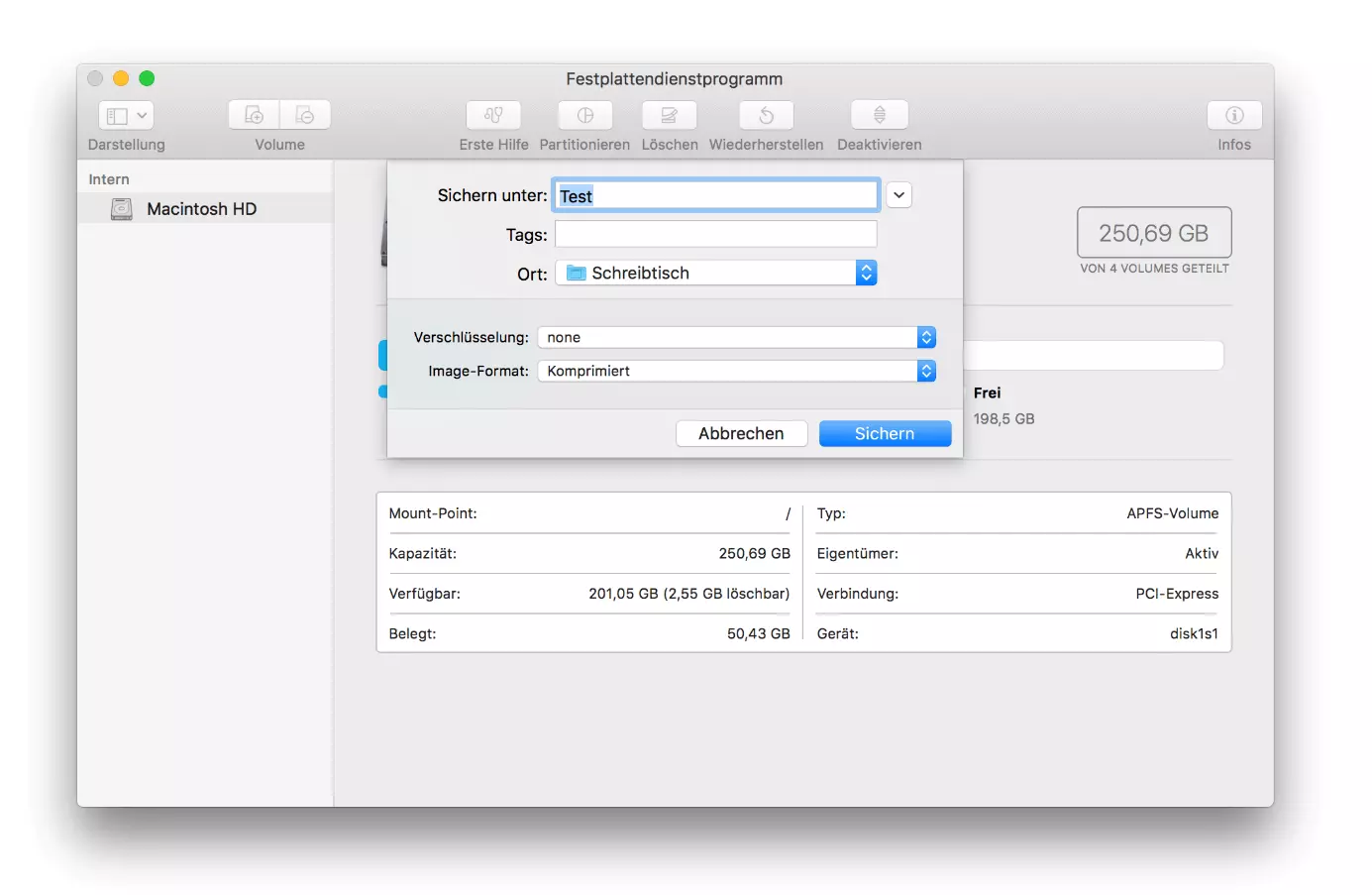Click the Sichern unter name field

click(715, 196)
